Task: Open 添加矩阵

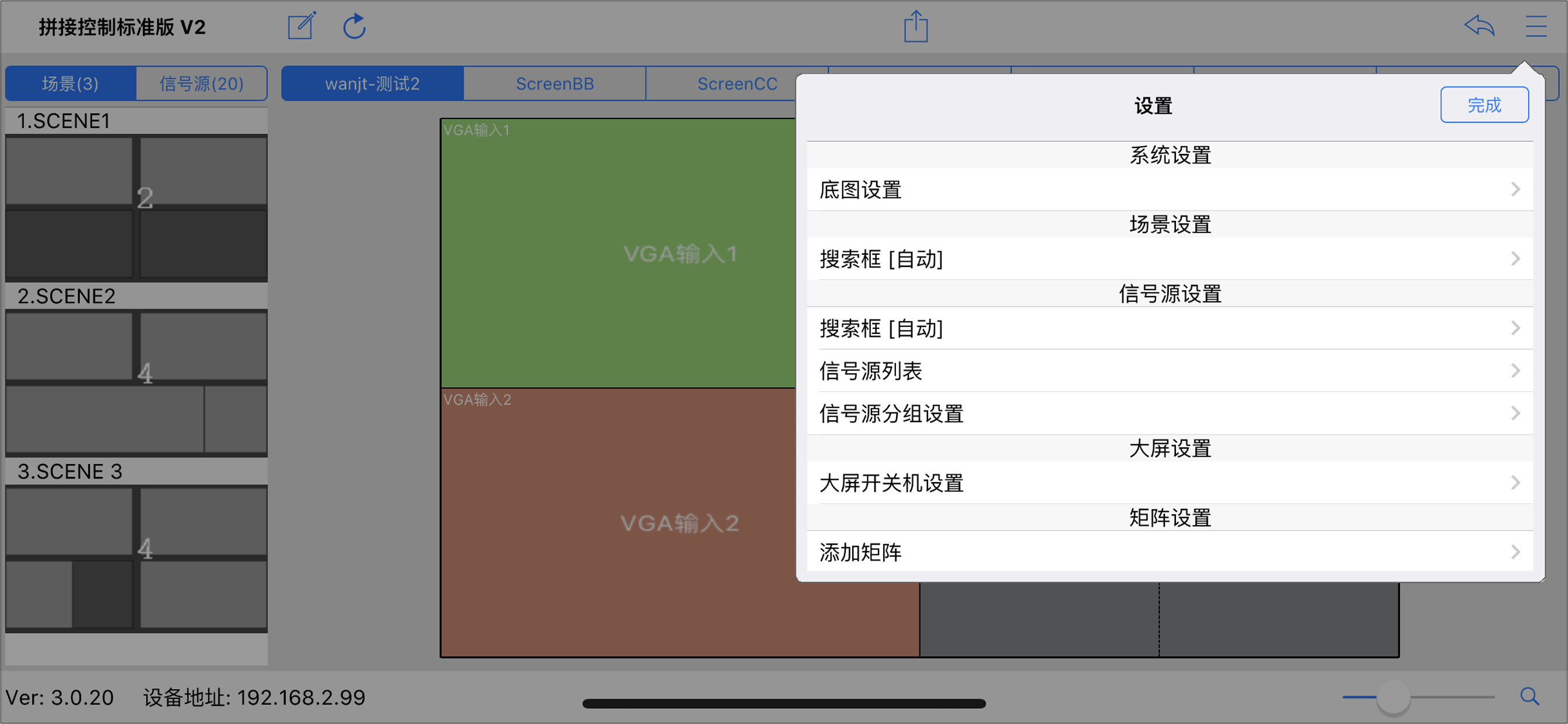Action: [x=1170, y=553]
